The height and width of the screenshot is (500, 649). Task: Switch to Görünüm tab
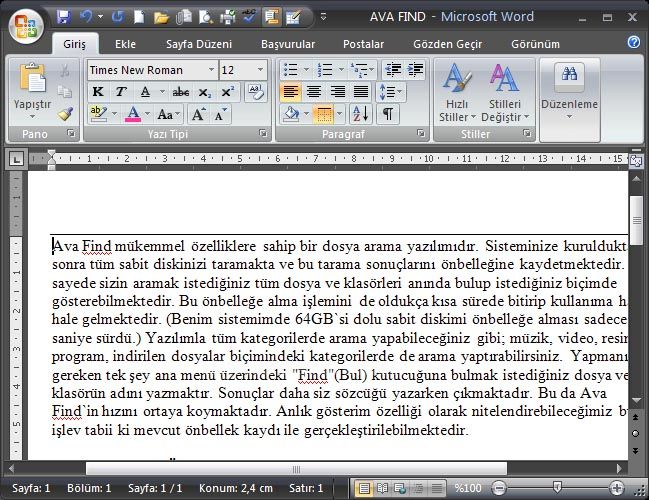point(536,44)
